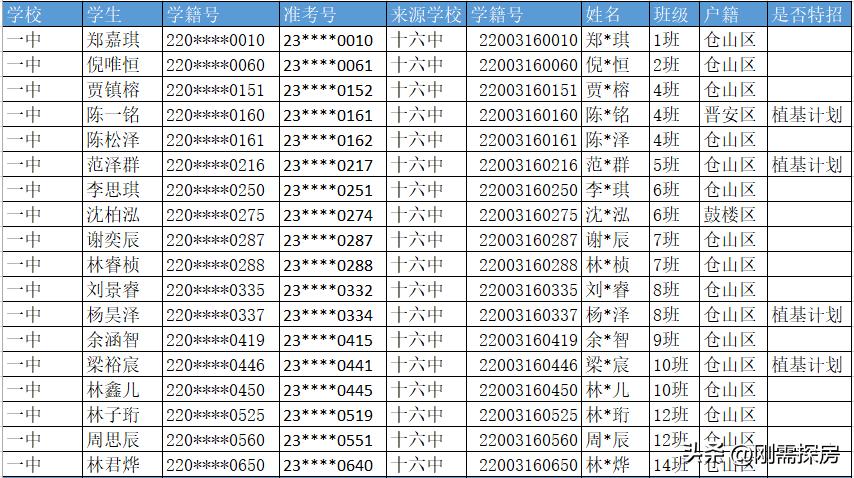Select masked name 沈*泓
This screenshot has height=478, width=854.
point(608,215)
